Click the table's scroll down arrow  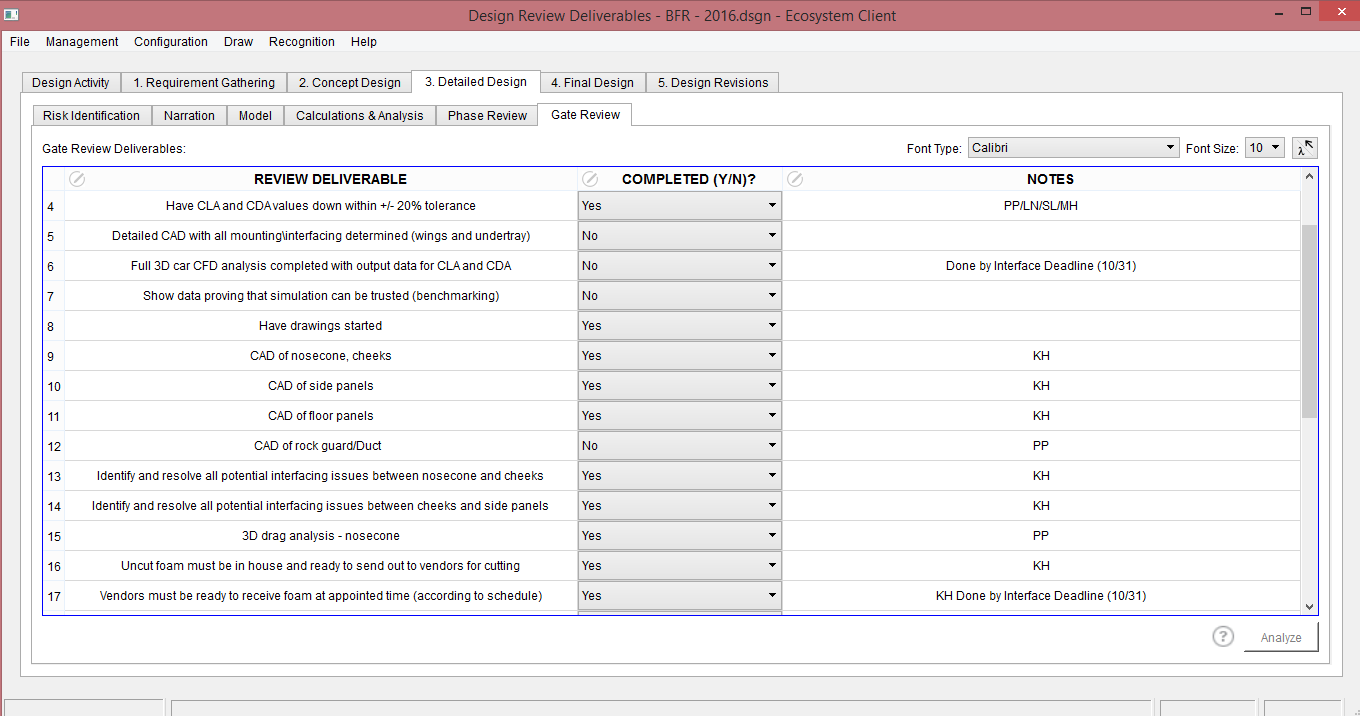[1309, 606]
